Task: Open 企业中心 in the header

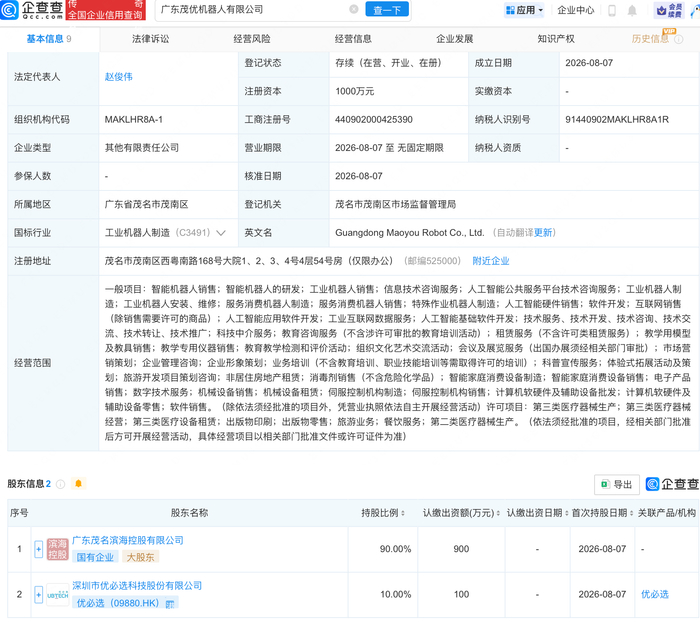Action: click(x=576, y=10)
